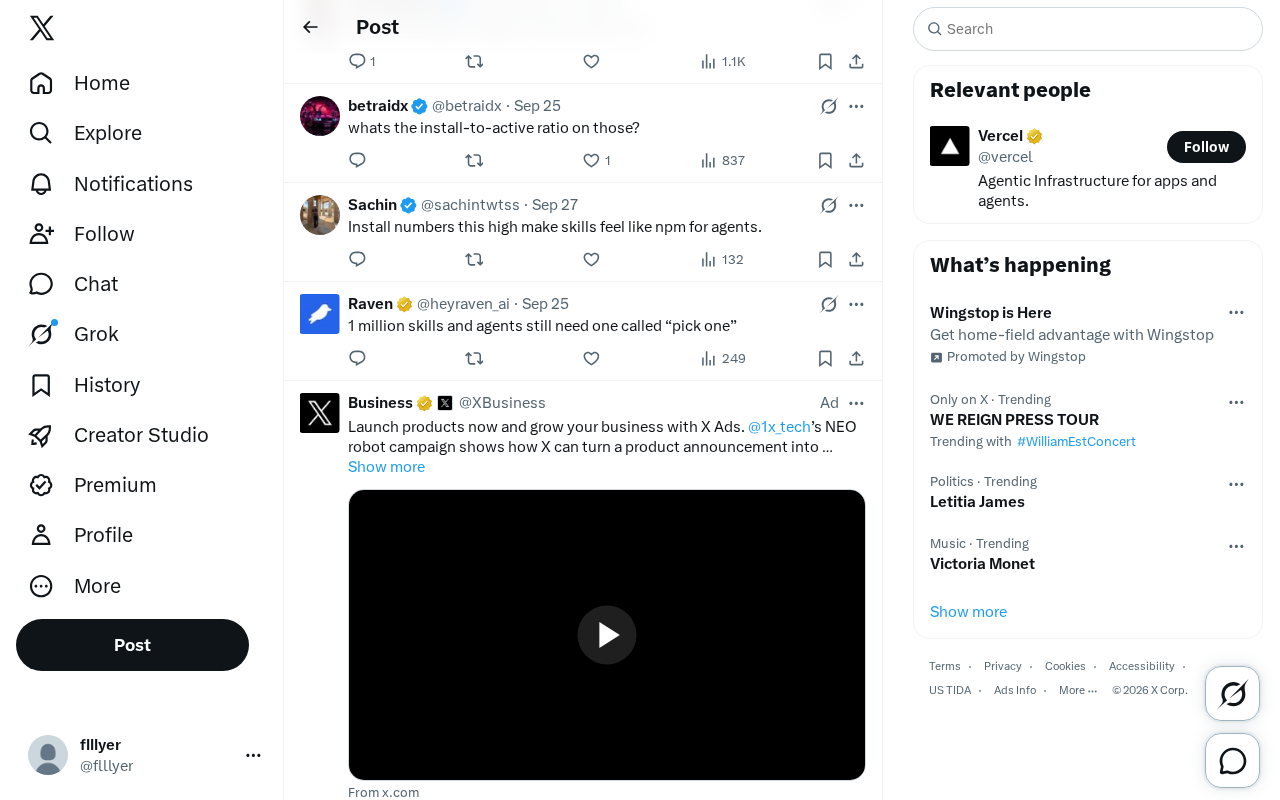This screenshot has height=800, width=1280.
Task: Click the back arrow next to Post
Action: 310,27
